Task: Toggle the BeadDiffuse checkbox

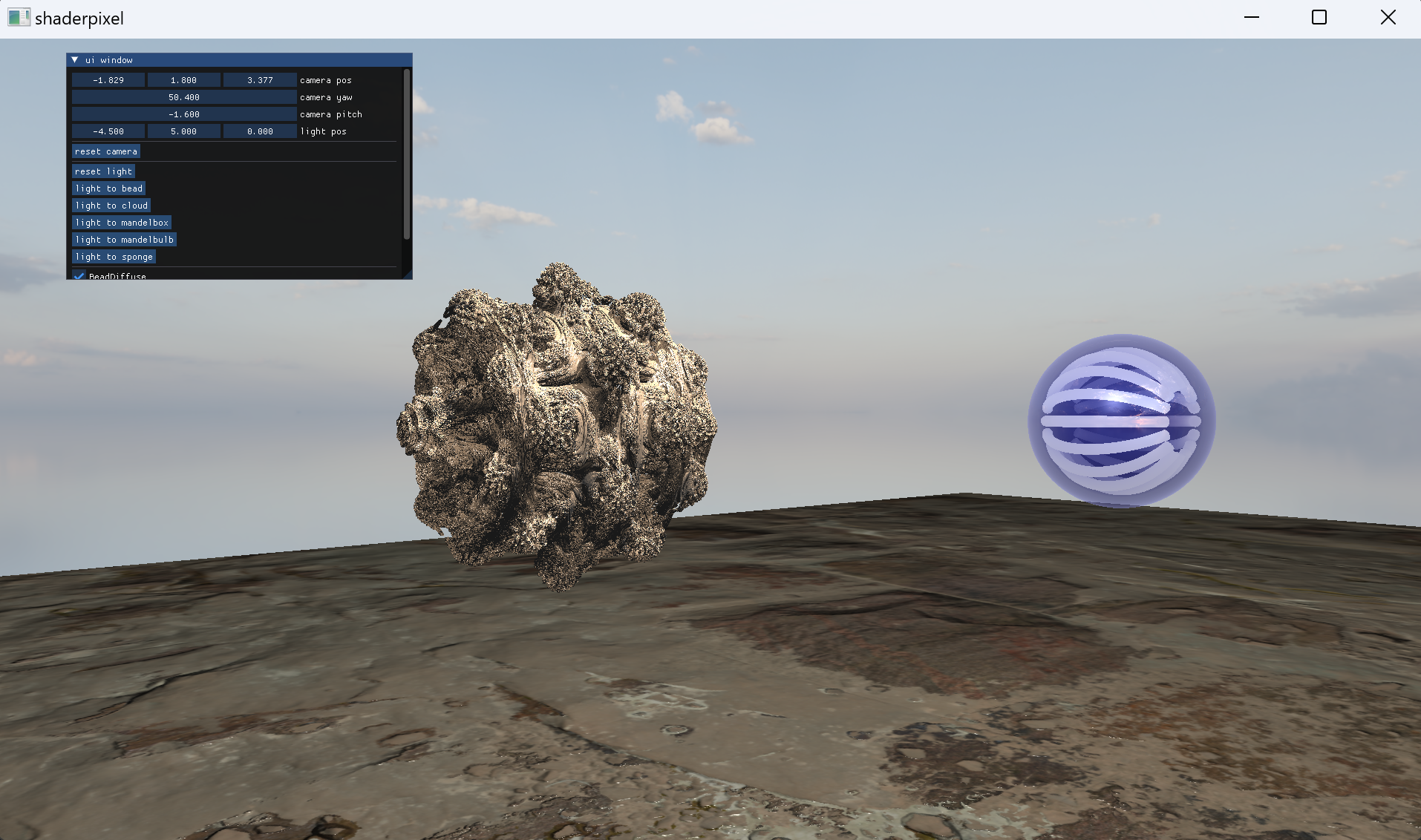Action: (x=79, y=275)
